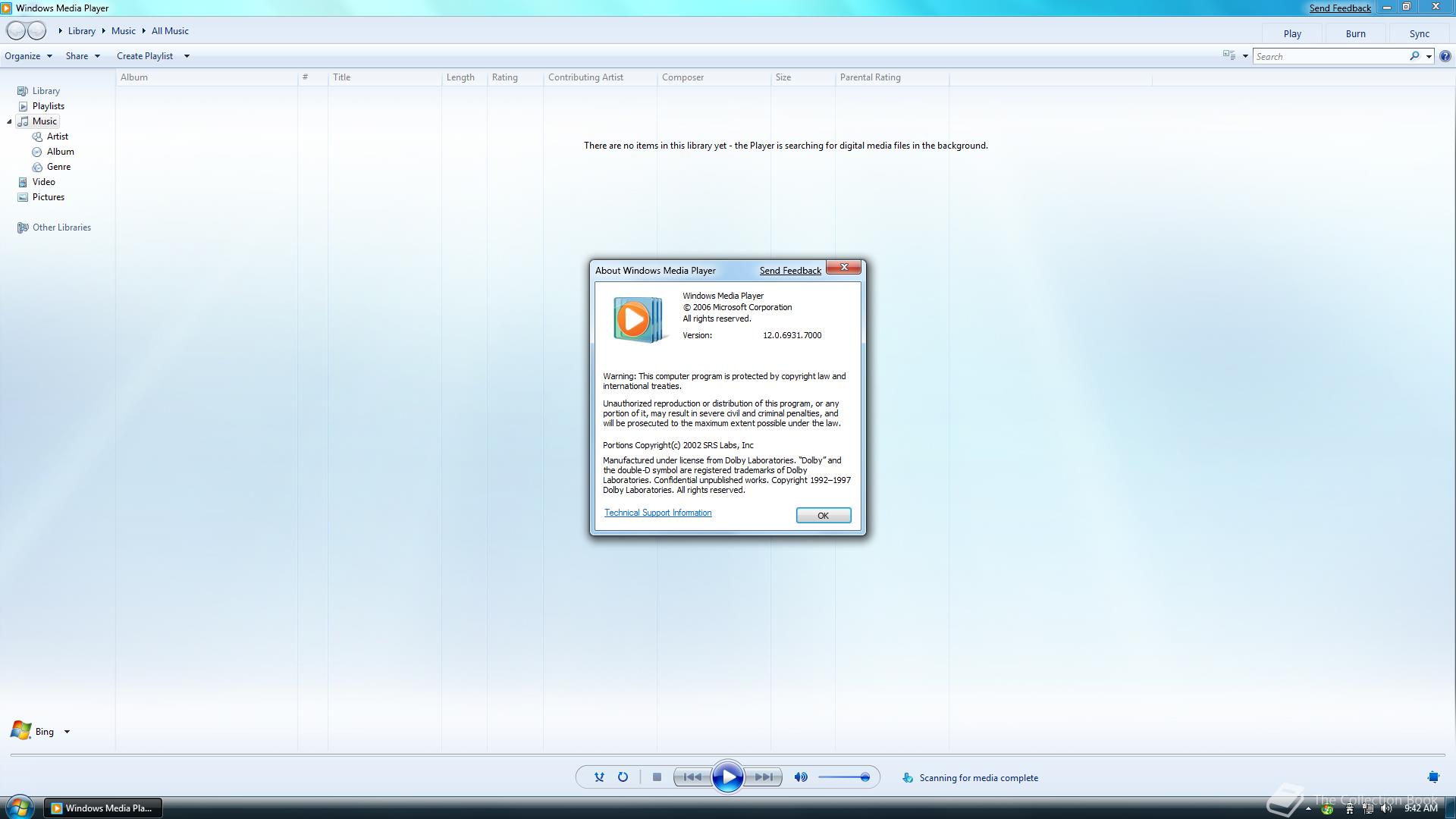
Task: Click the View options icon
Action: (1229, 55)
